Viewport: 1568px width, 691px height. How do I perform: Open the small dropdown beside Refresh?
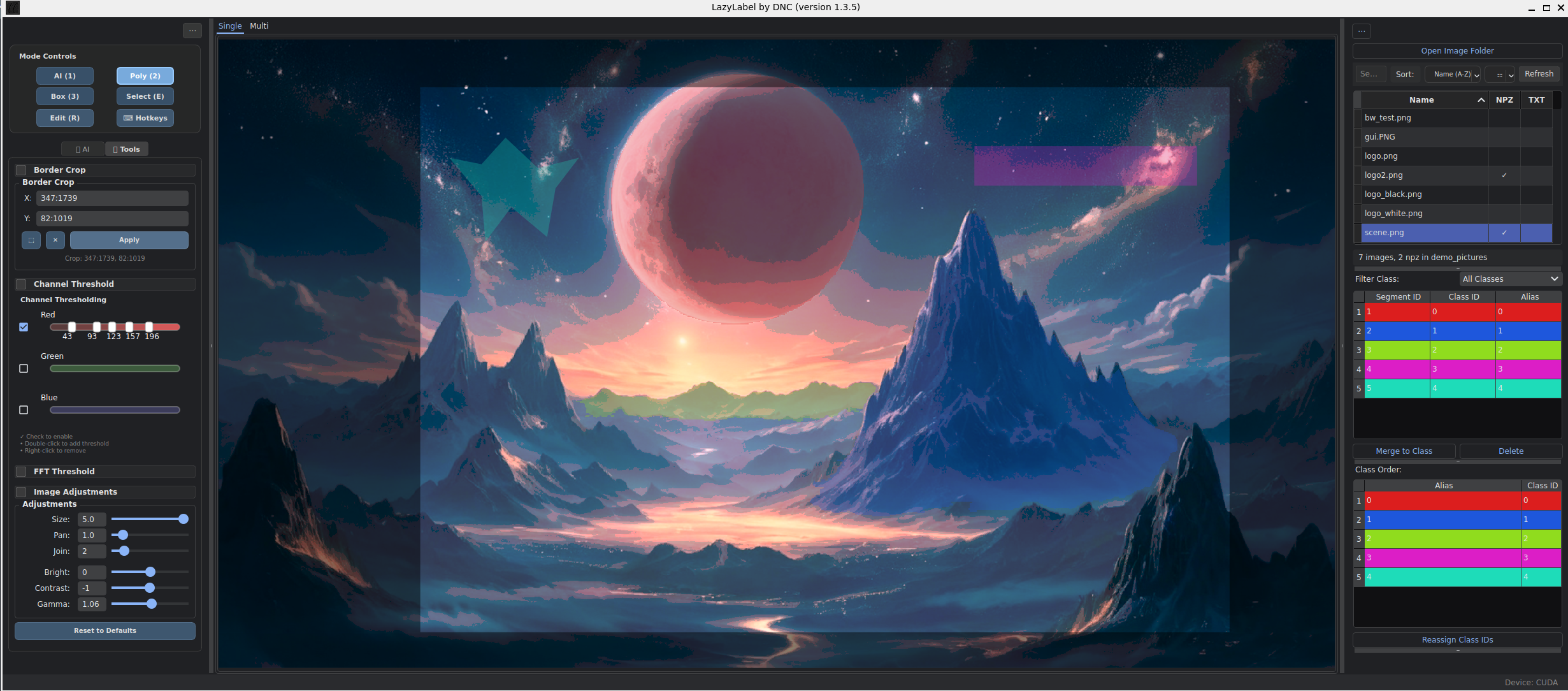tap(1501, 75)
